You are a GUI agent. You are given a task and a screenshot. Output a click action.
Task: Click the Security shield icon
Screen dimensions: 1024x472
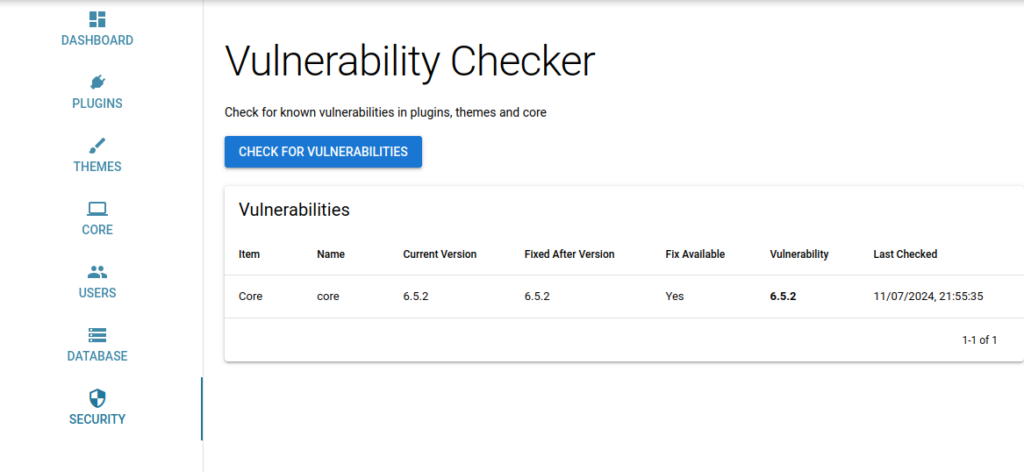coord(97,398)
